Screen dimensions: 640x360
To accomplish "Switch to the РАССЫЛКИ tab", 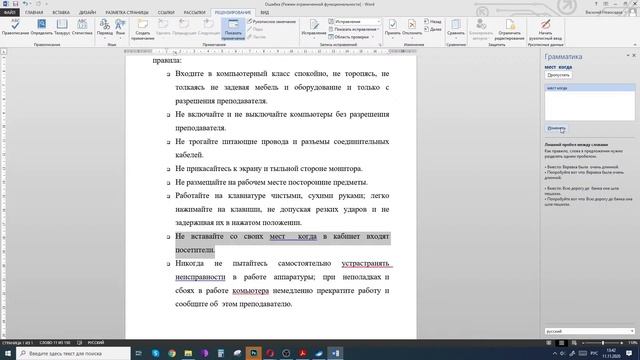I will [194, 13].
